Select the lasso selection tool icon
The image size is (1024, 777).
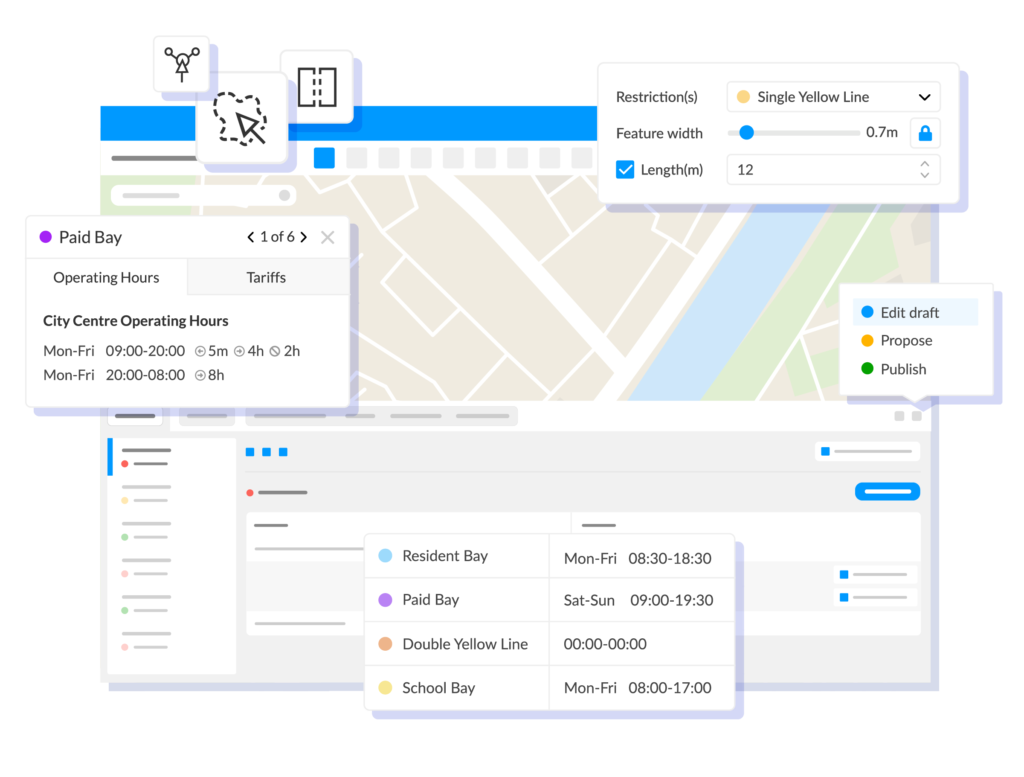pos(241,119)
